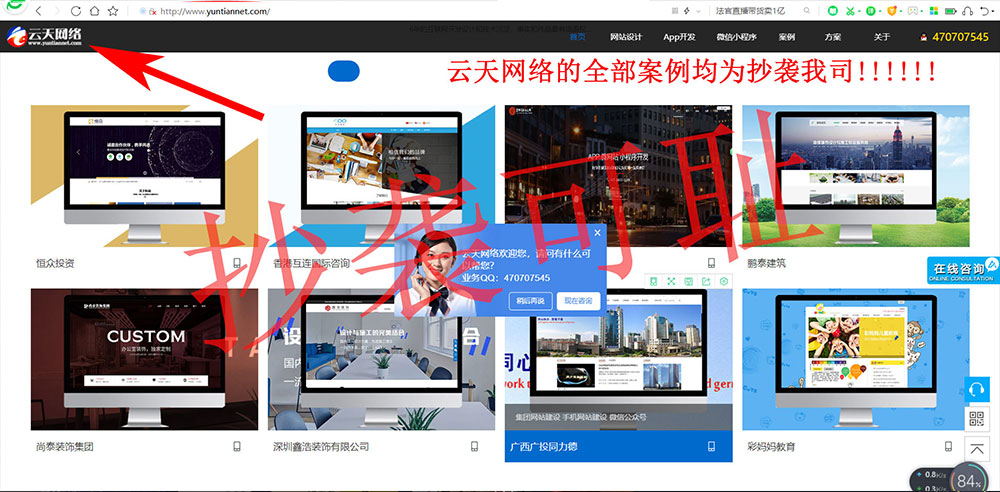Click the 尚泰装饰集团 title text
The height and width of the screenshot is (492, 1000).
point(65,447)
